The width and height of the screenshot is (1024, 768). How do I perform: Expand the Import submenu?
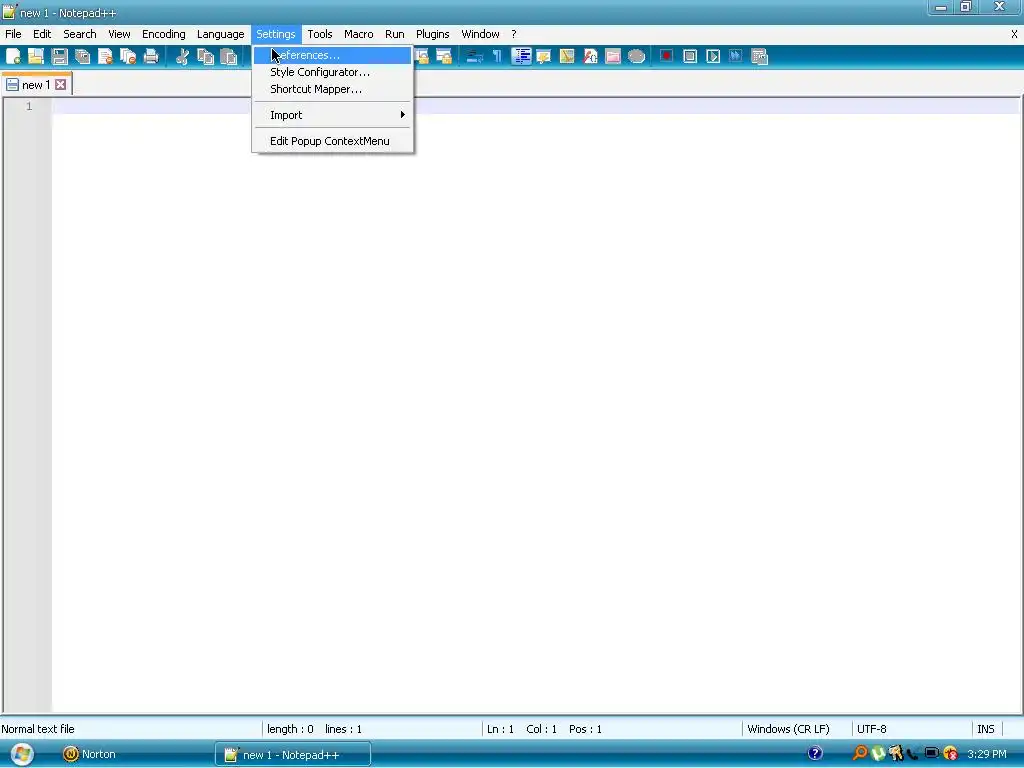[332, 115]
